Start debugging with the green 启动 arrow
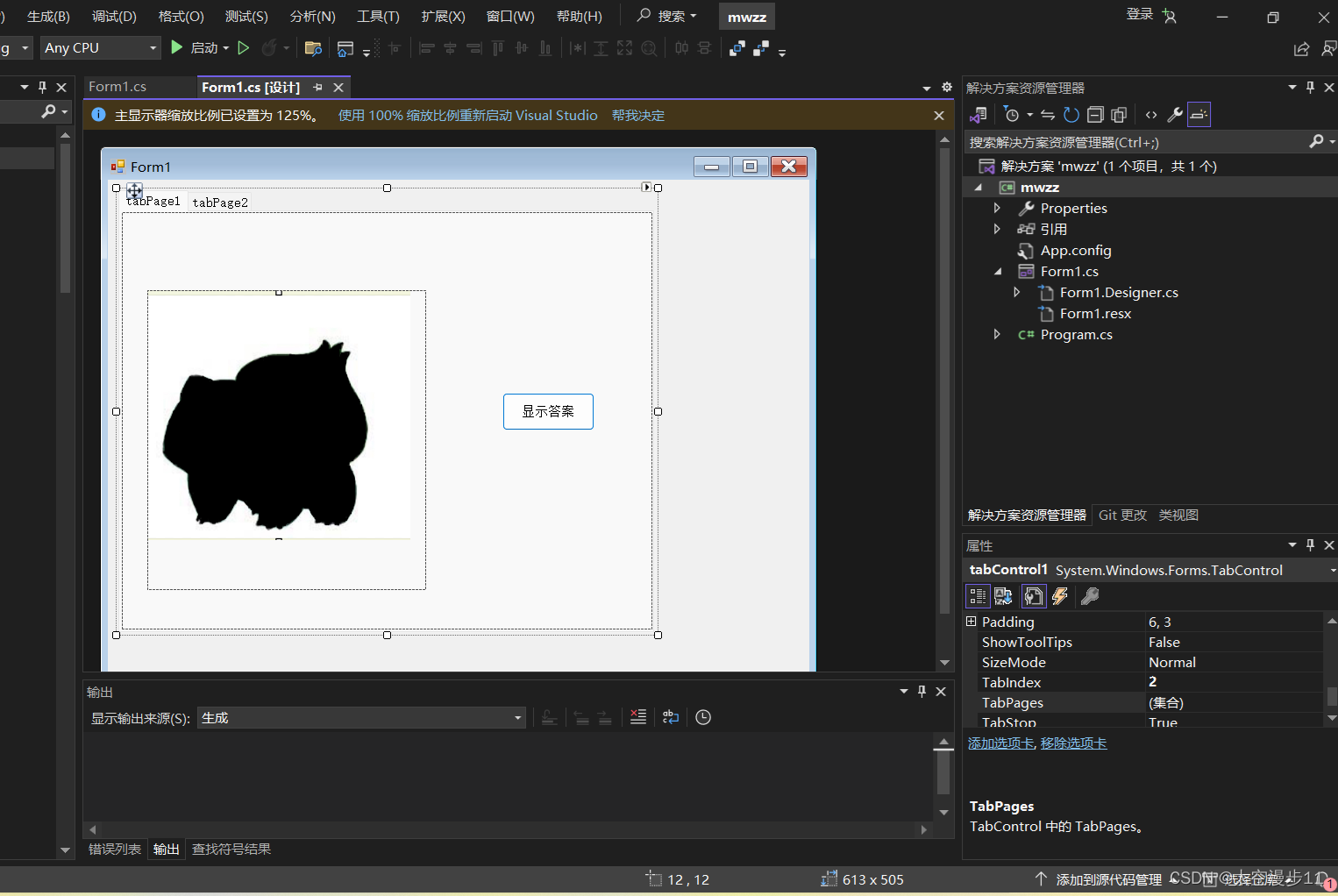Screen dimensions: 1338x896 [177, 47]
